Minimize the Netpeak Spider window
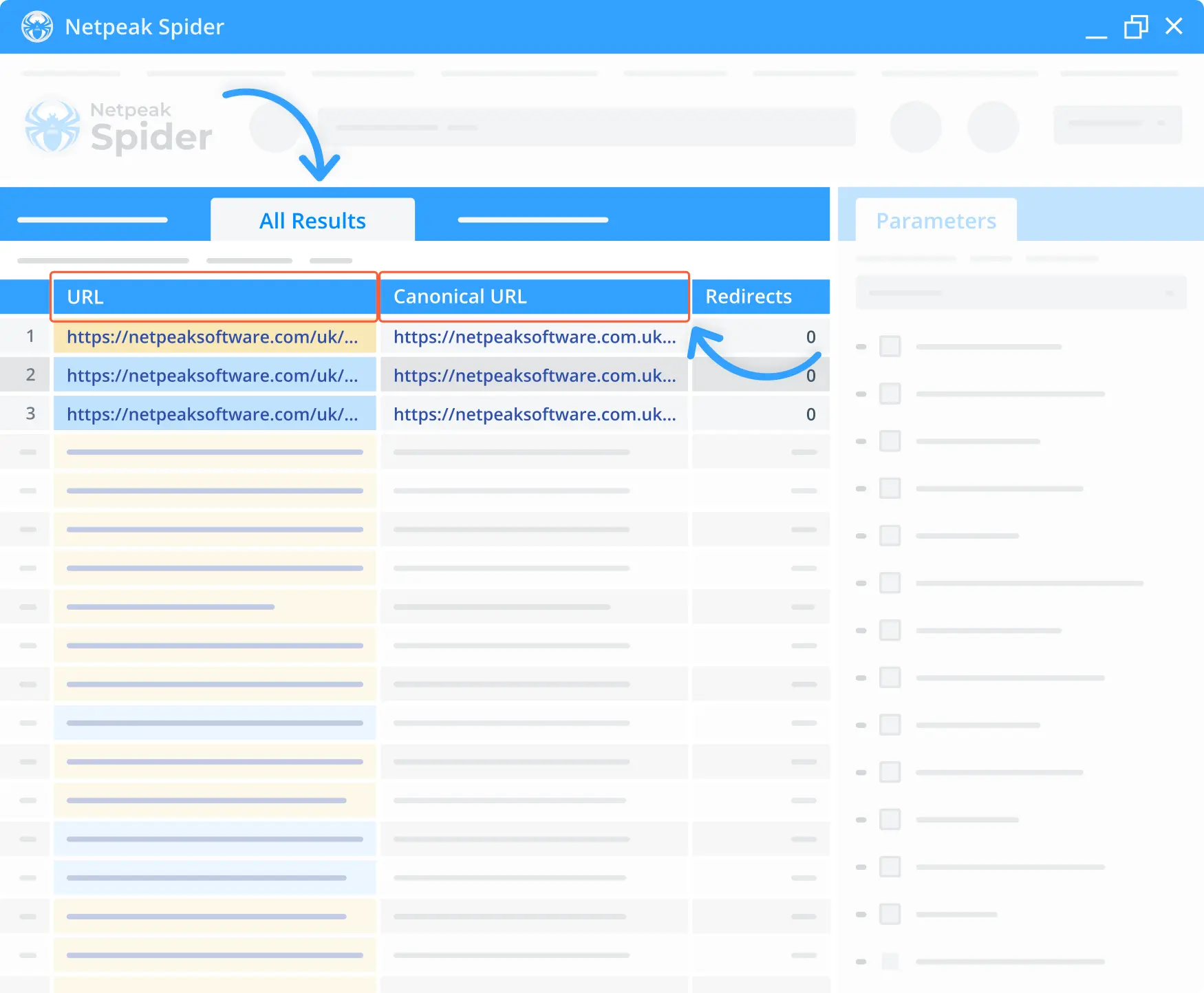Screen dimensions: 1204x993 pyautogui.click(x=1096, y=36)
